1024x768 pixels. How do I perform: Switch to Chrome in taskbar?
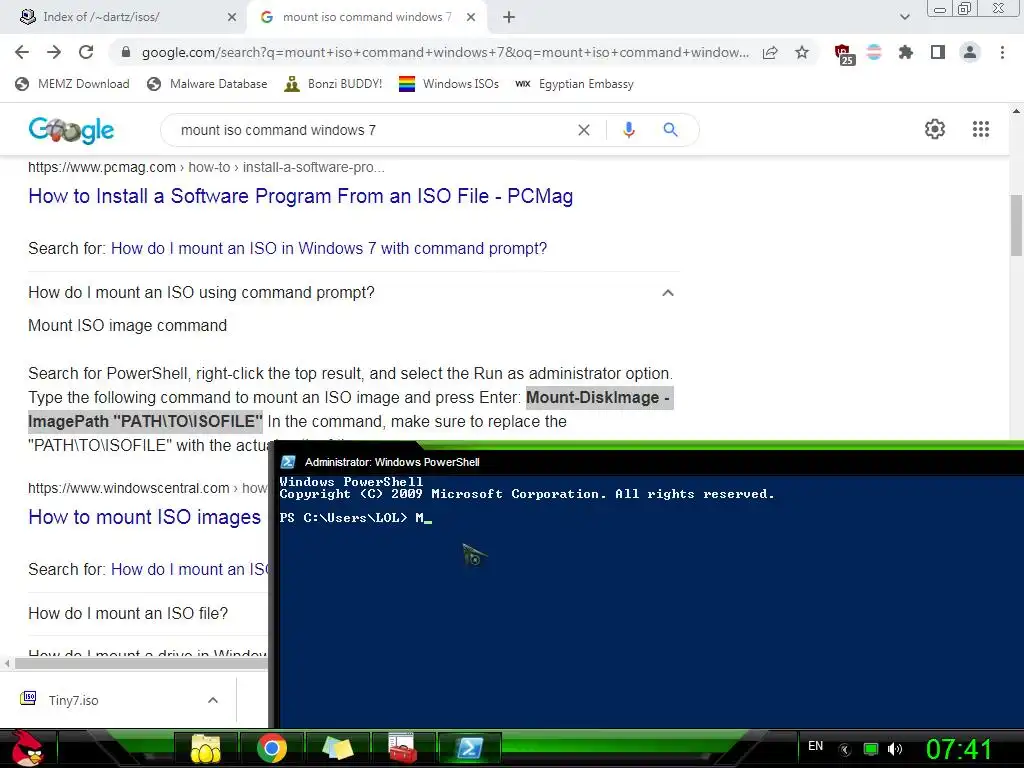point(272,748)
